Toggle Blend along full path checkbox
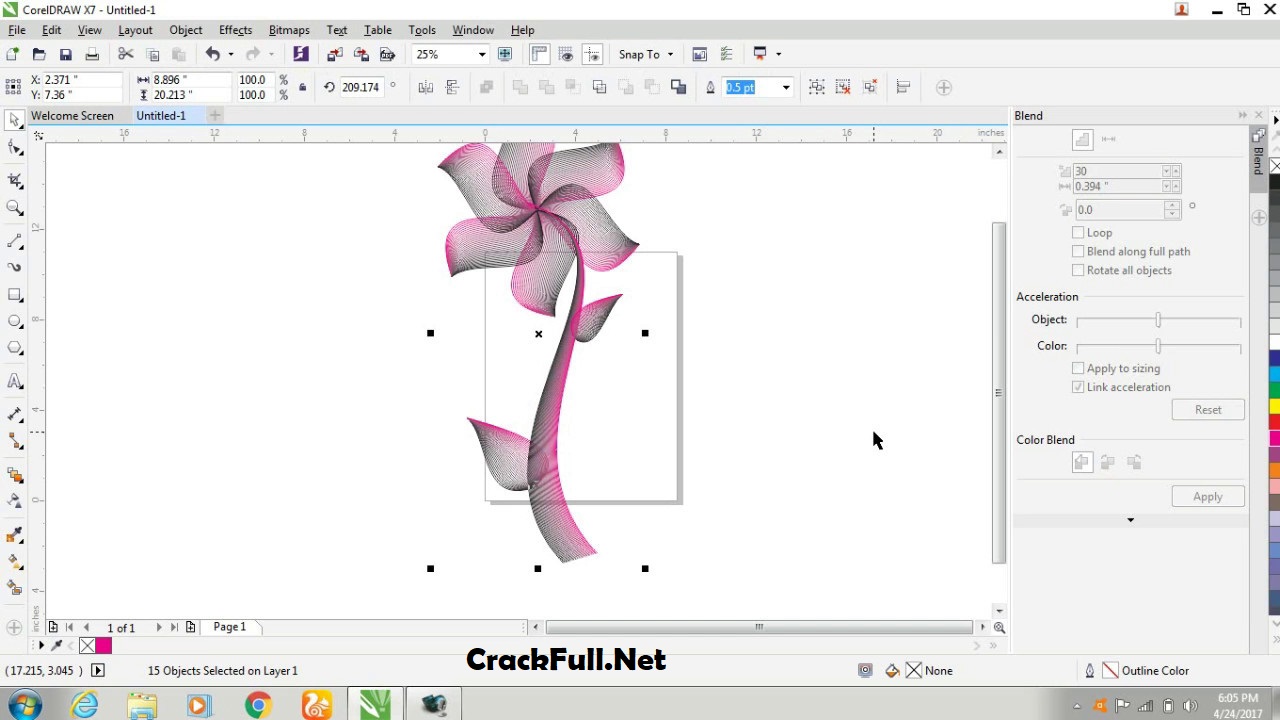This screenshot has height=720, width=1280. 1078,252
